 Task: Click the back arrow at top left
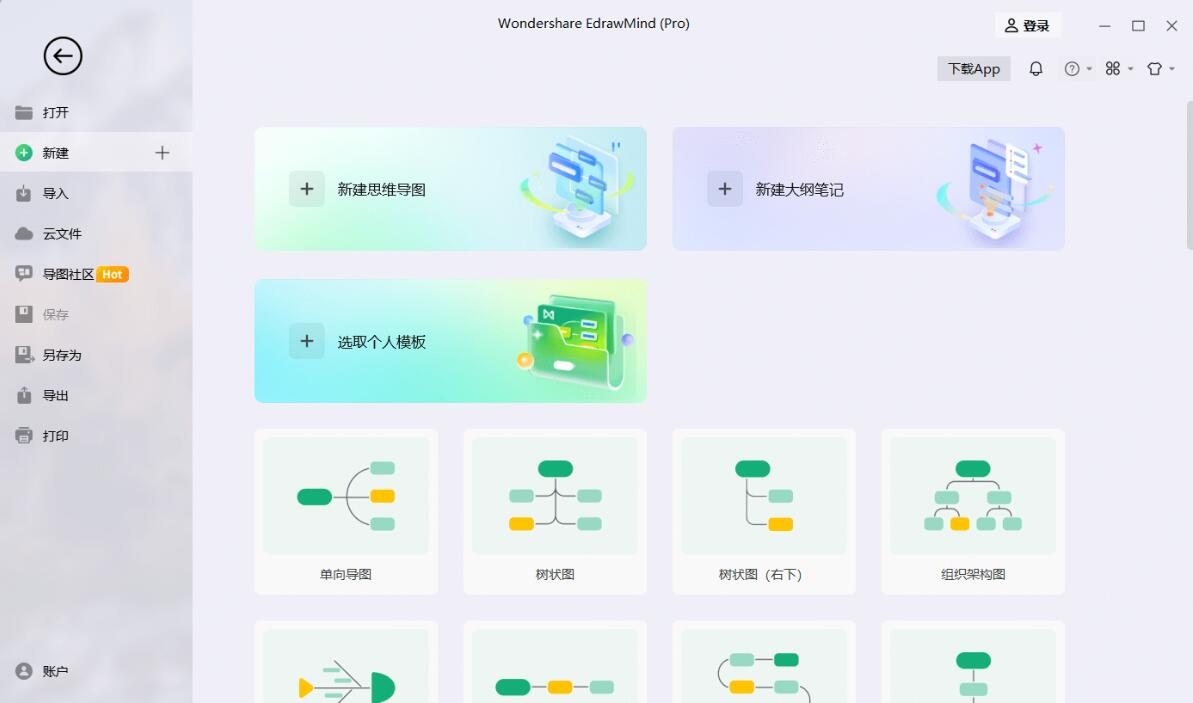click(62, 56)
